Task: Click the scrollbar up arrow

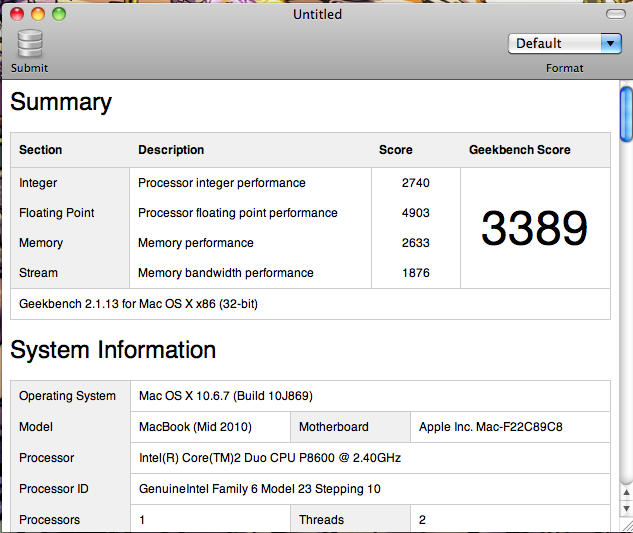Action: 626,493
